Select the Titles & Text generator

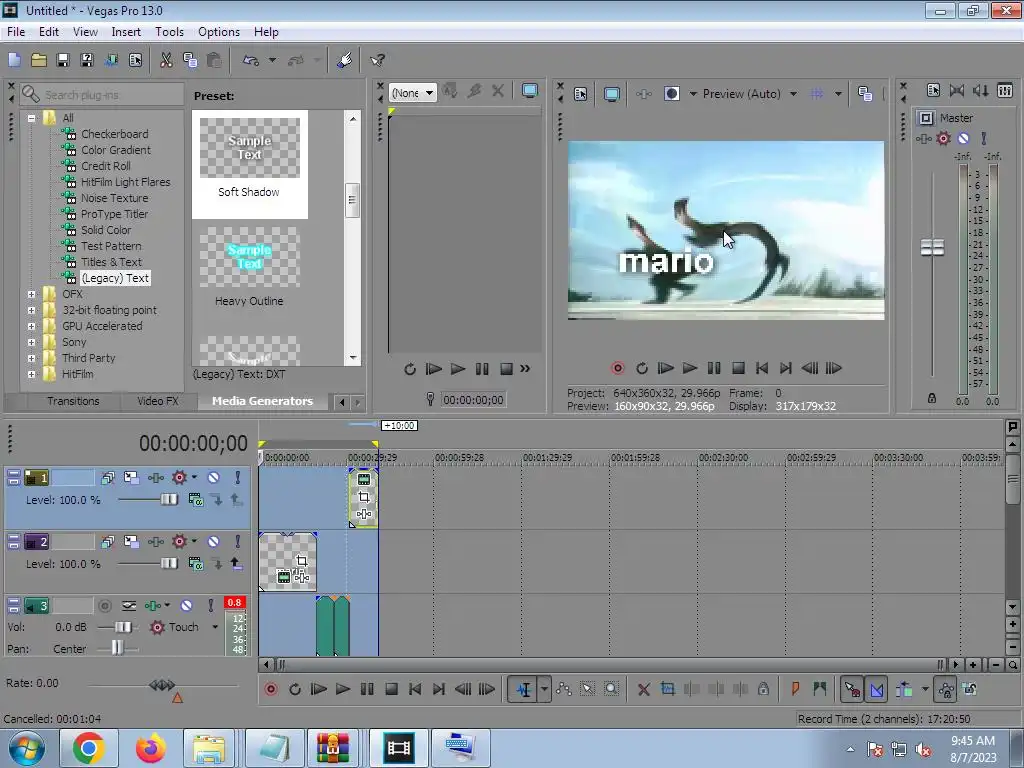click(x=111, y=262)
